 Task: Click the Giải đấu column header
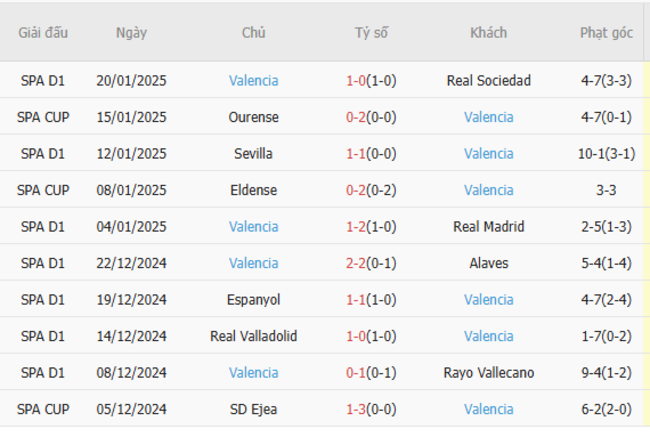(43, 32)
